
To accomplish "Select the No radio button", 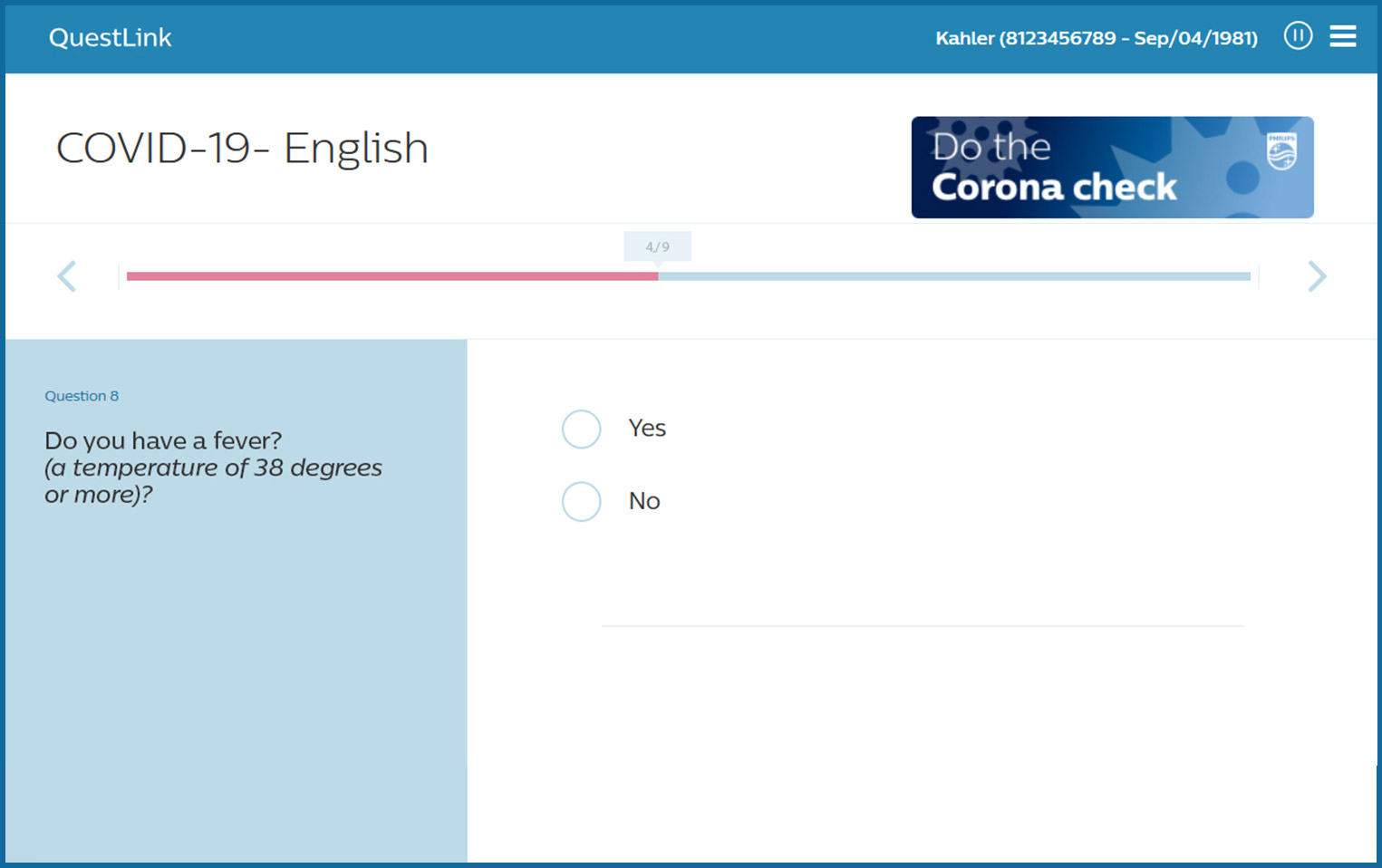I will 582,501.
